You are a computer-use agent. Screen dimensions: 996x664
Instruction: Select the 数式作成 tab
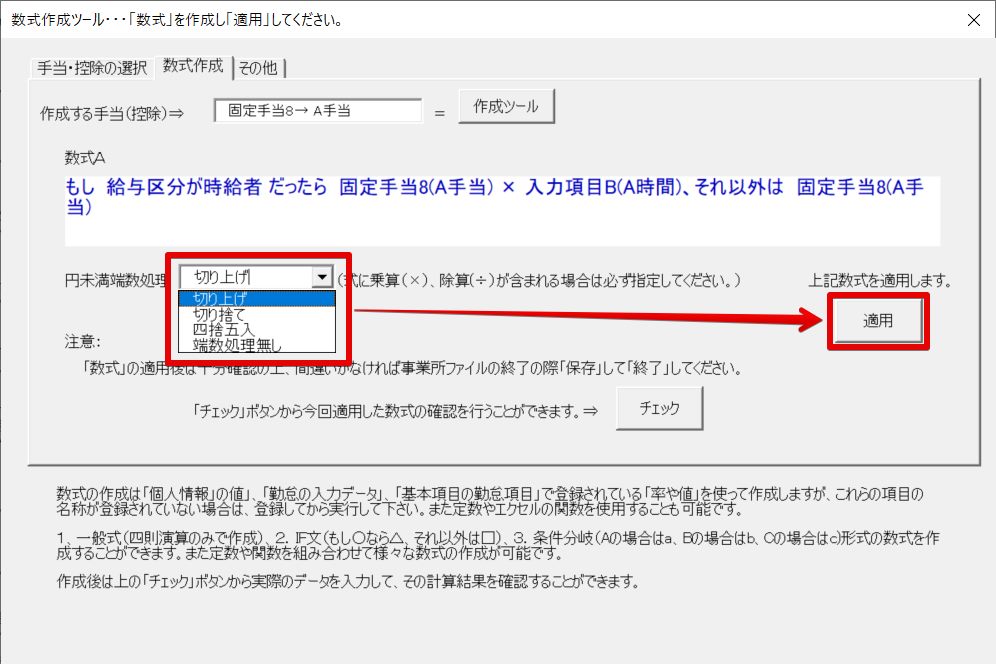point(193,67)
